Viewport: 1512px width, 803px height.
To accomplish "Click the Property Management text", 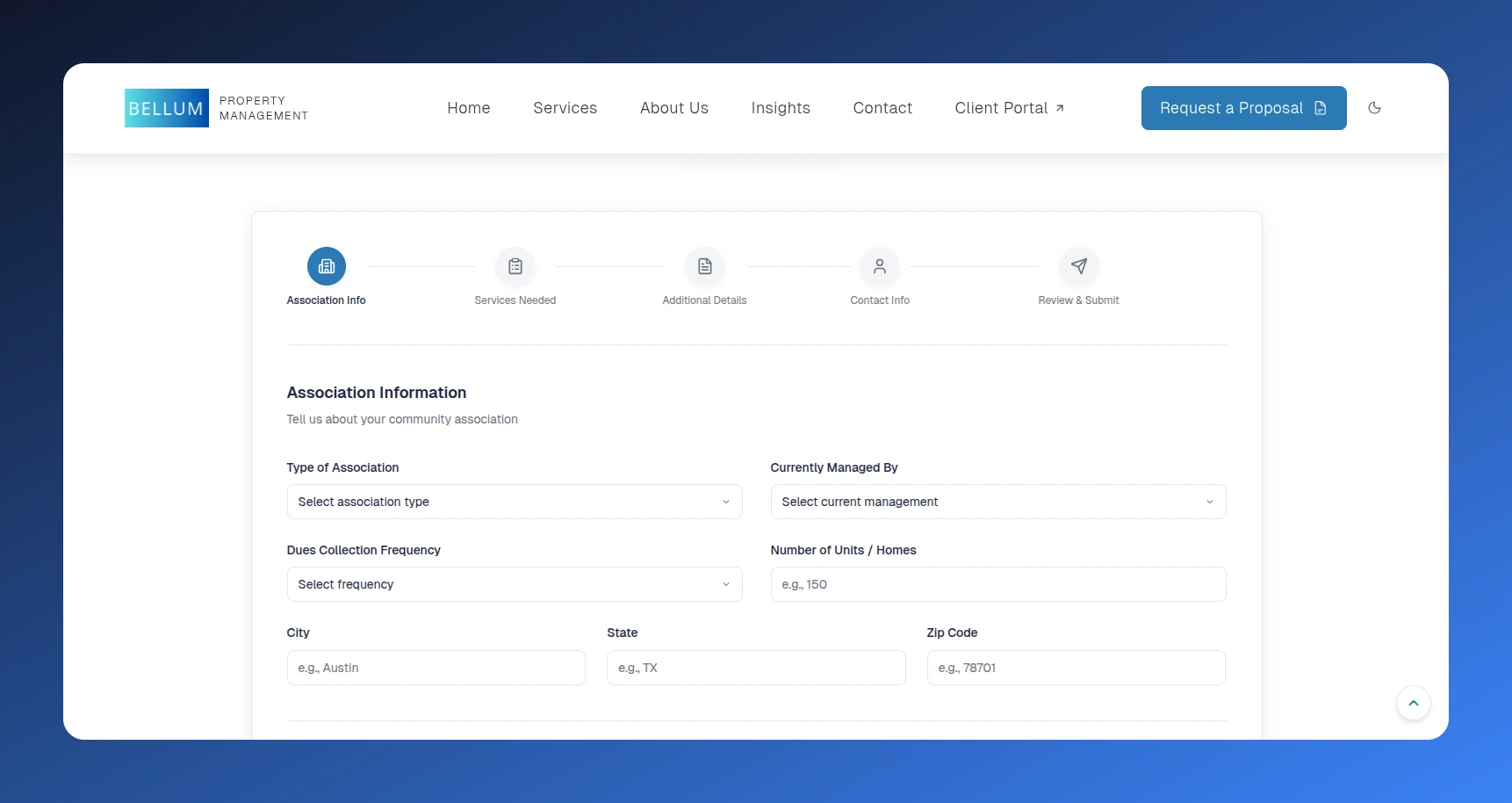I will (263, 108).
